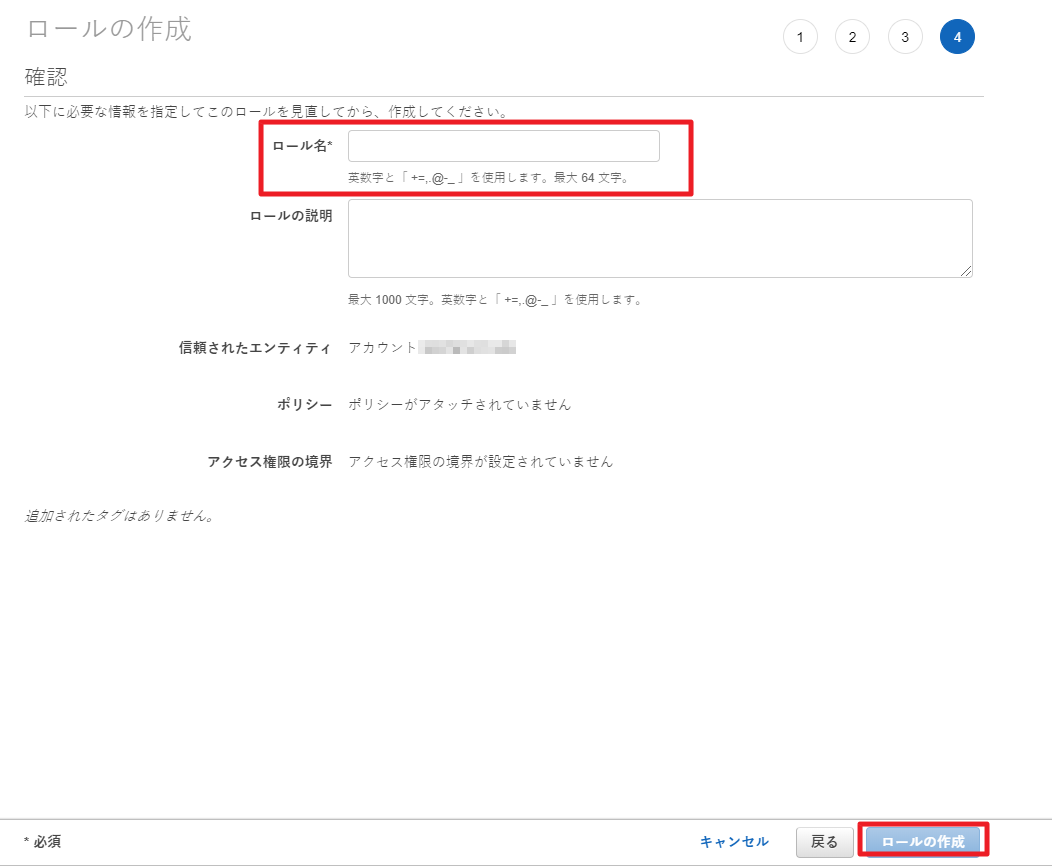
Task: Click the ロールの説明 label
Action: pyautogui.click(x=290, y=215)
